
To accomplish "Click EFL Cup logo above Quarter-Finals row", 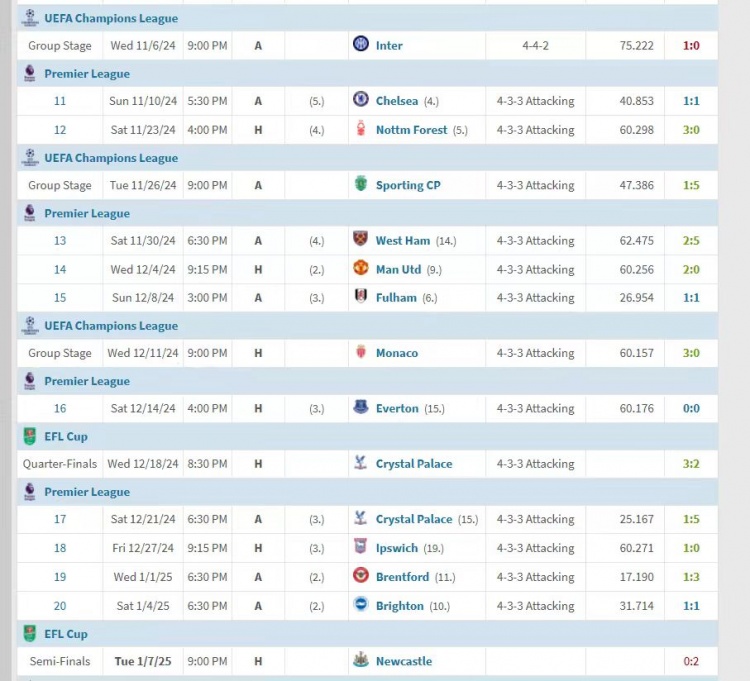I will [30, 436].
